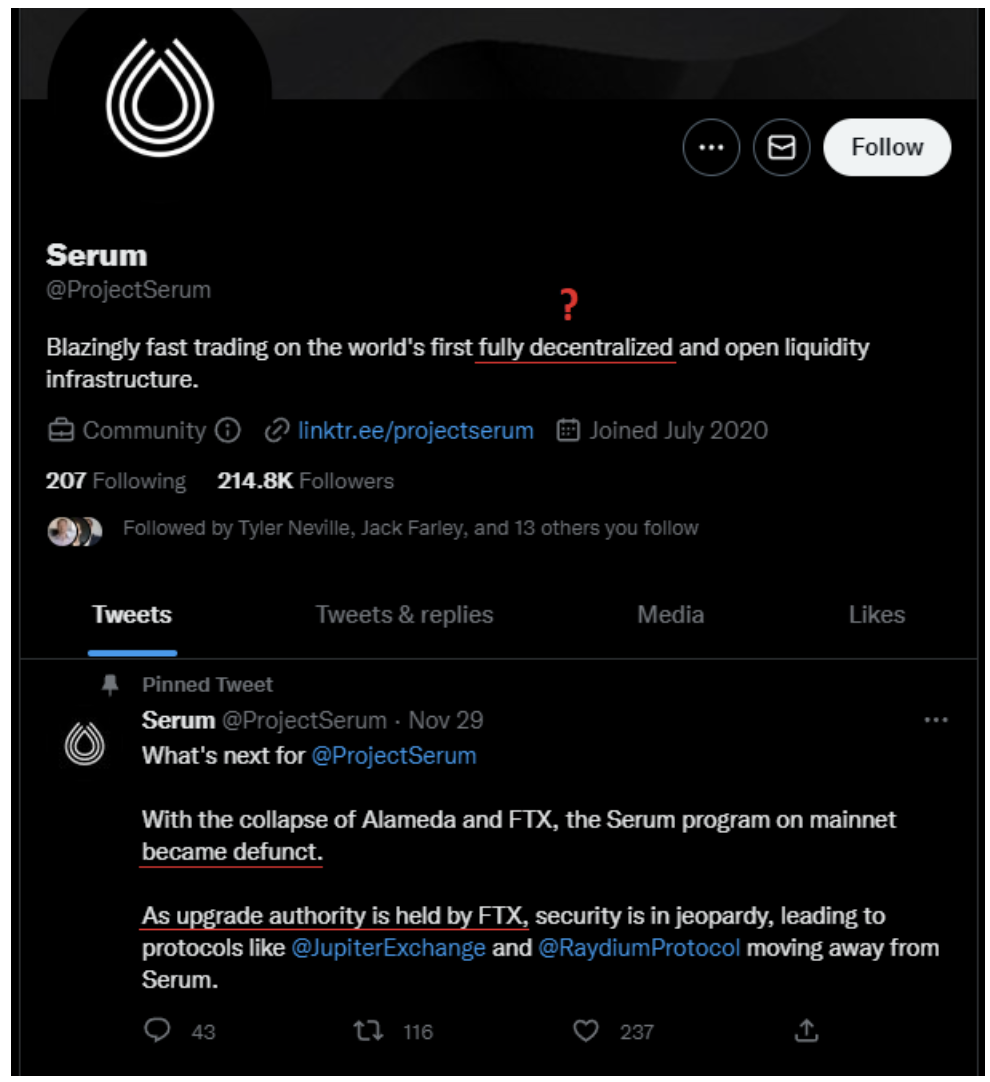Select the Tweets tab
990x1082 pixels.
point(132,614)
